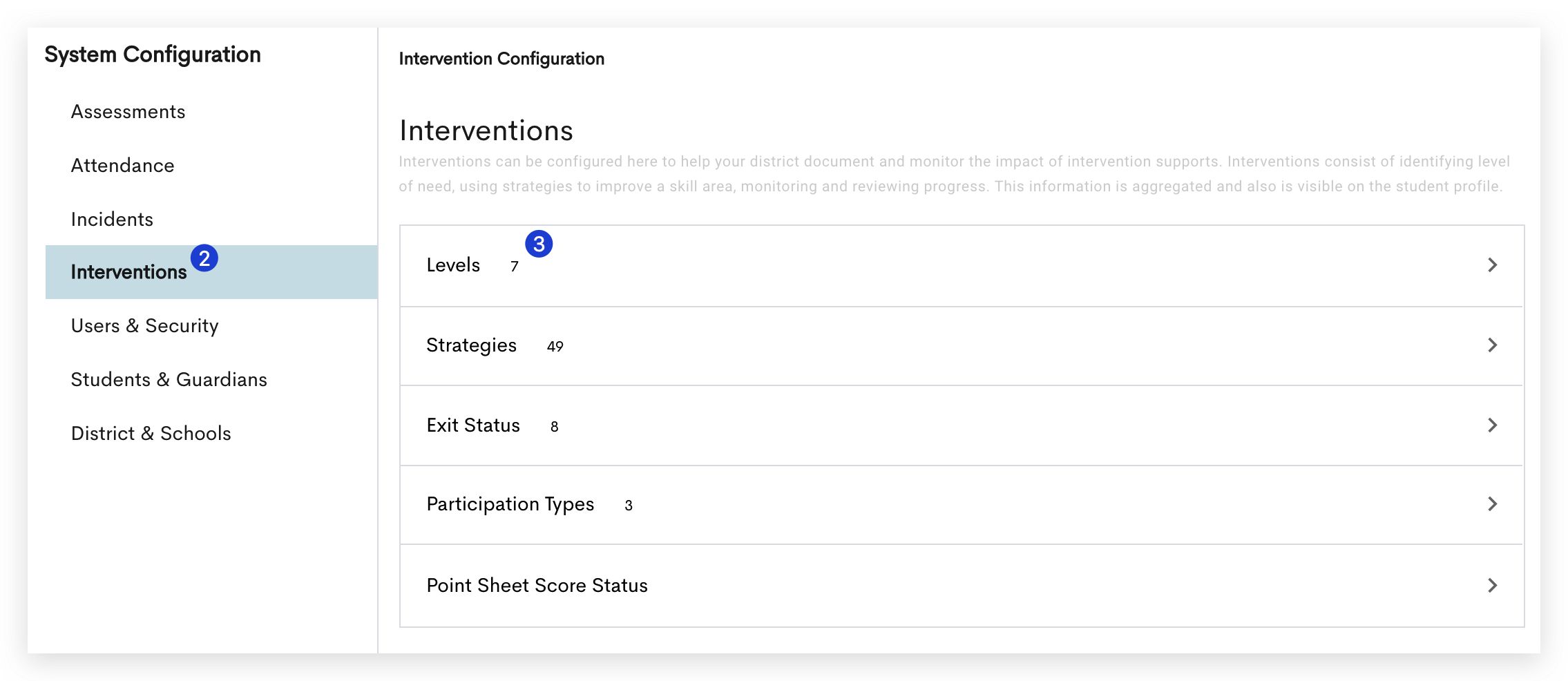Open the Exit Status label
The image size is (1568, 681).
coord(473,425)
